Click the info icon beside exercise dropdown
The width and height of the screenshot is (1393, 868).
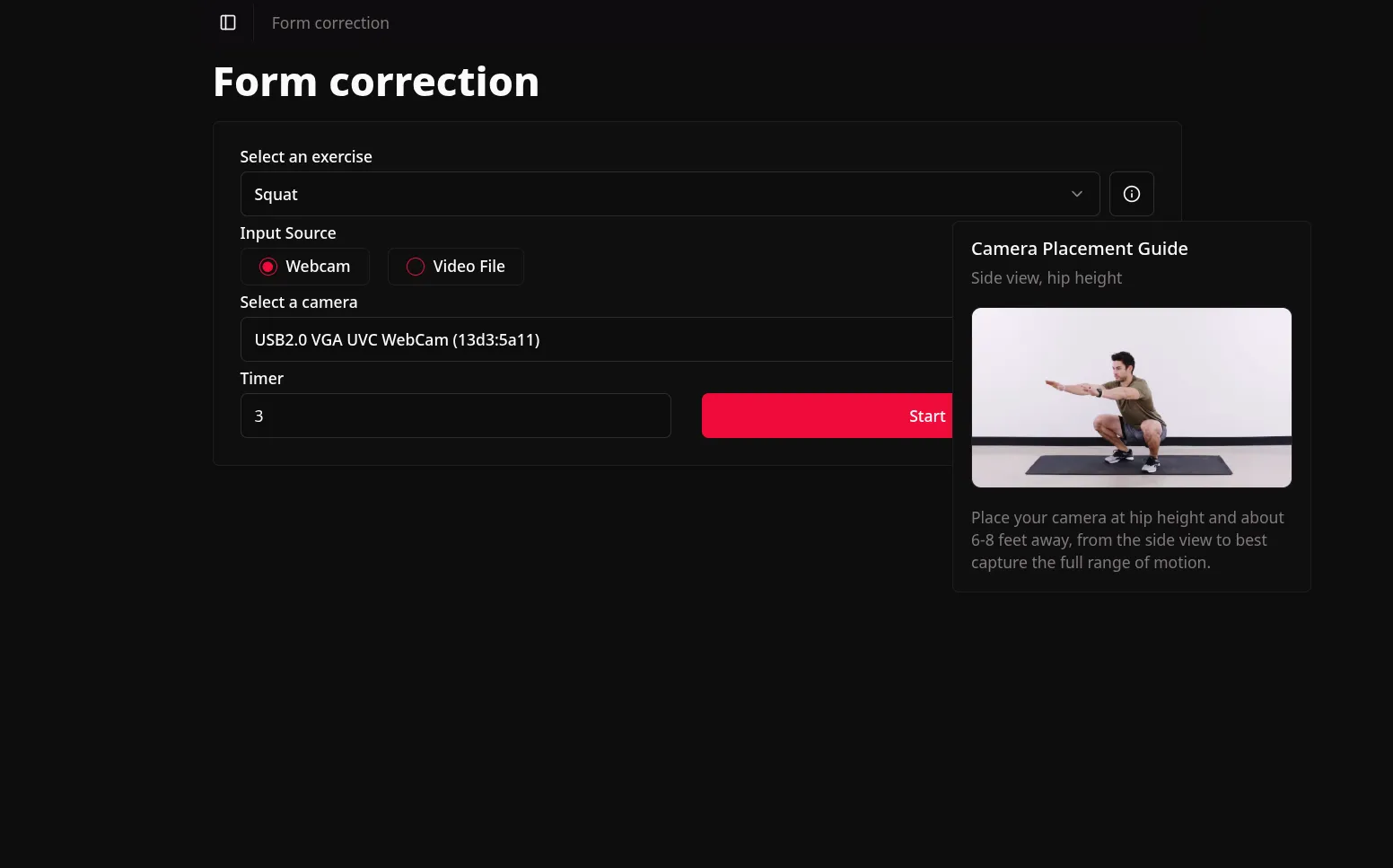[1131, 194]
